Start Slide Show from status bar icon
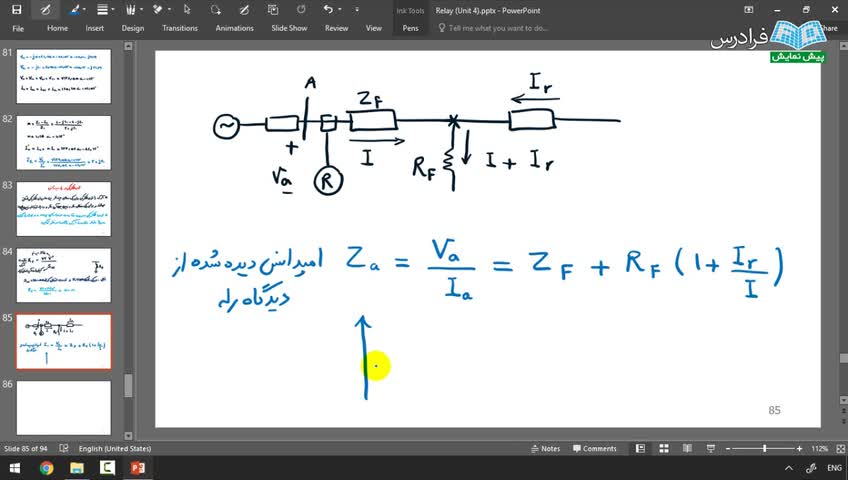The image size is (848, 480). click(711, 449)
